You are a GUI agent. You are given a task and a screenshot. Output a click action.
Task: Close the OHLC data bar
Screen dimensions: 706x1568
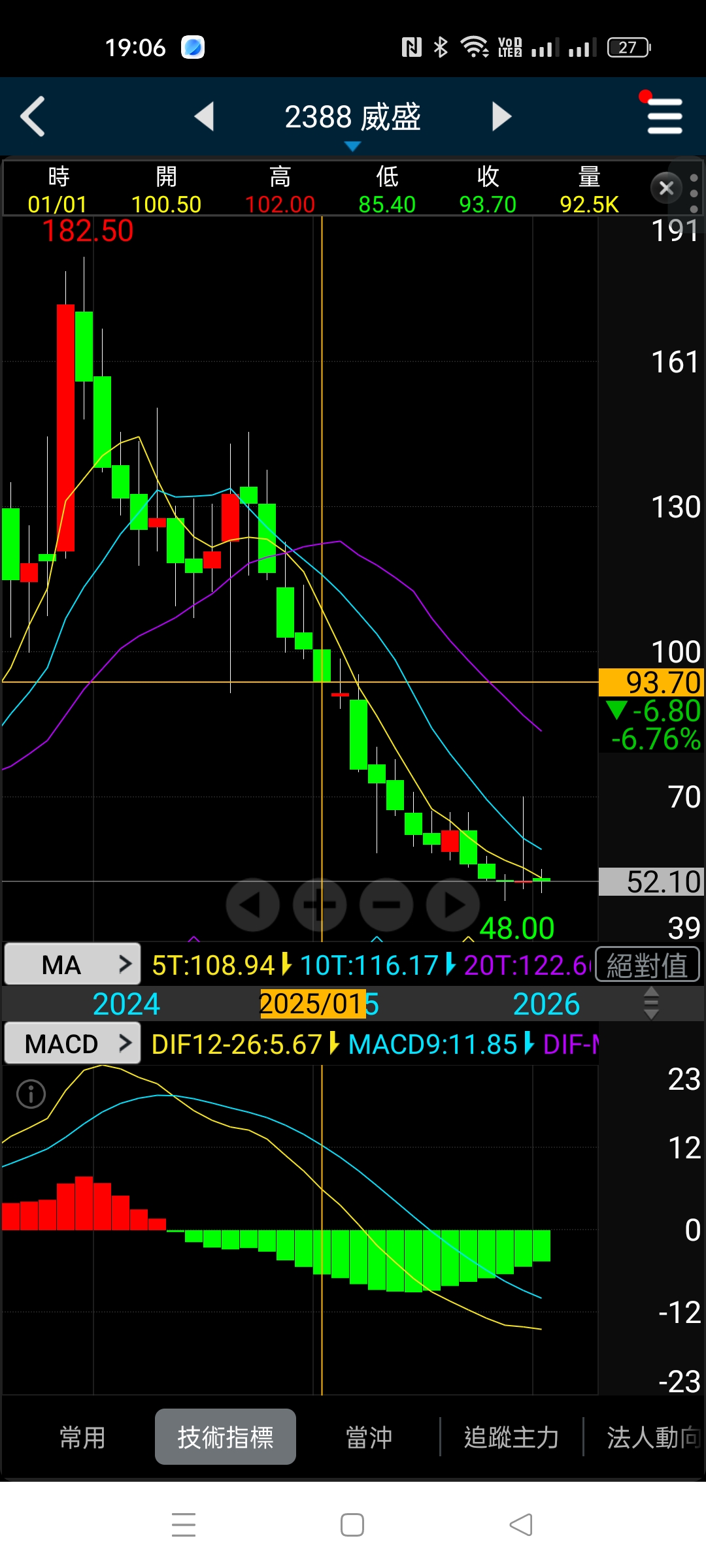[x=666, y=188]
